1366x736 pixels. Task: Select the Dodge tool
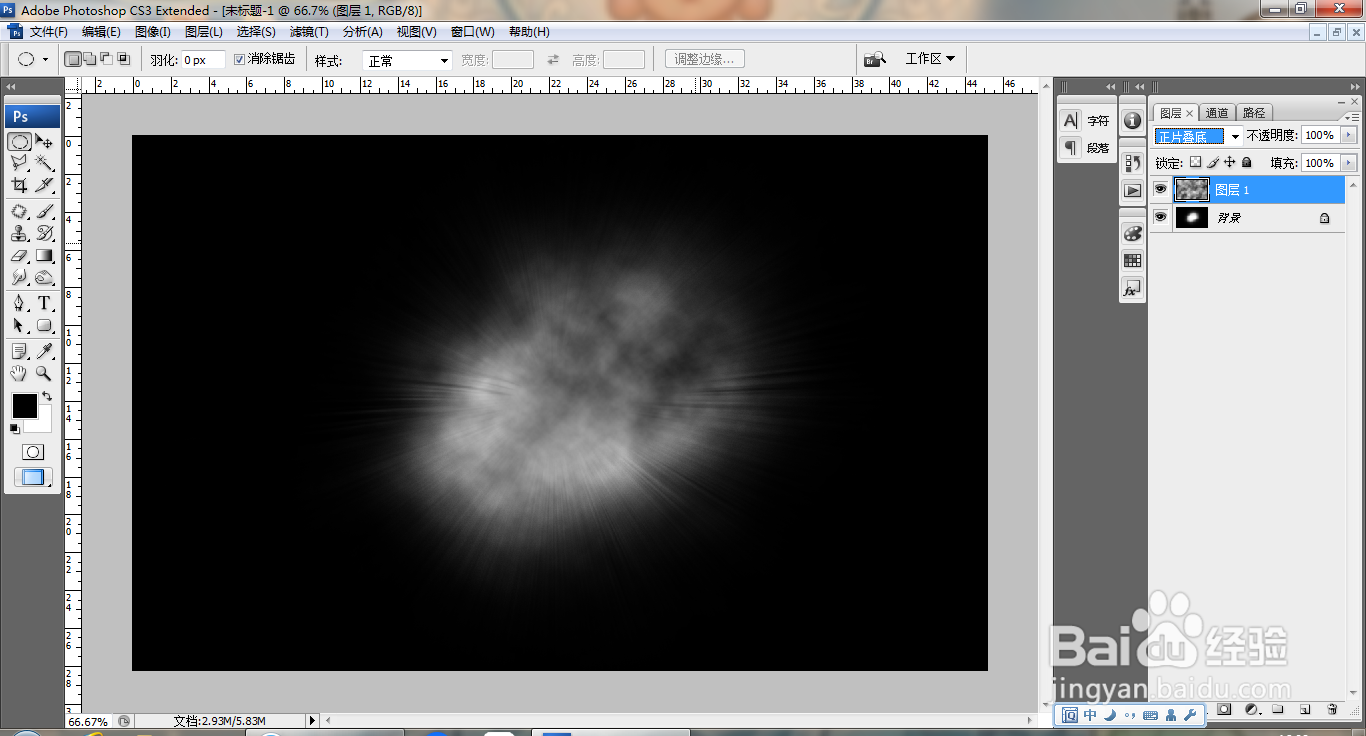click(45, 277)
